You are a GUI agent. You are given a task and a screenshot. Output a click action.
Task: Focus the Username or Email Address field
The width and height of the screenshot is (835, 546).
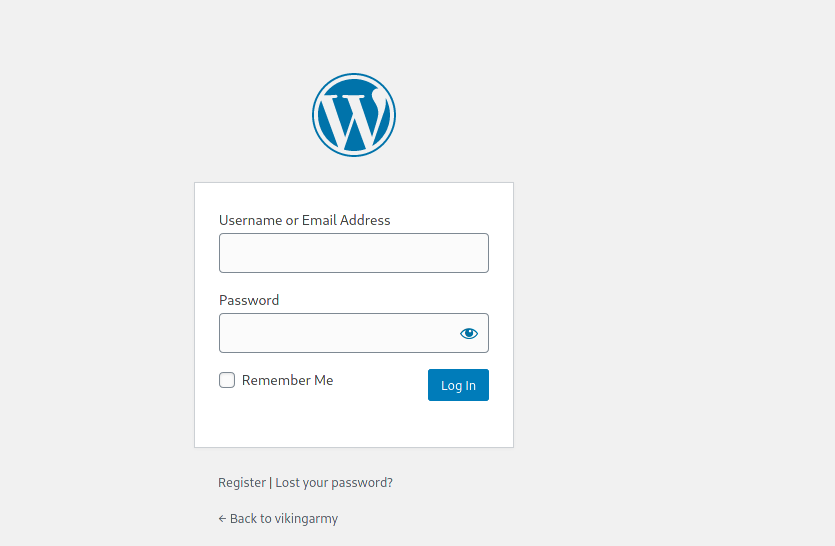(x=353, y=253)
